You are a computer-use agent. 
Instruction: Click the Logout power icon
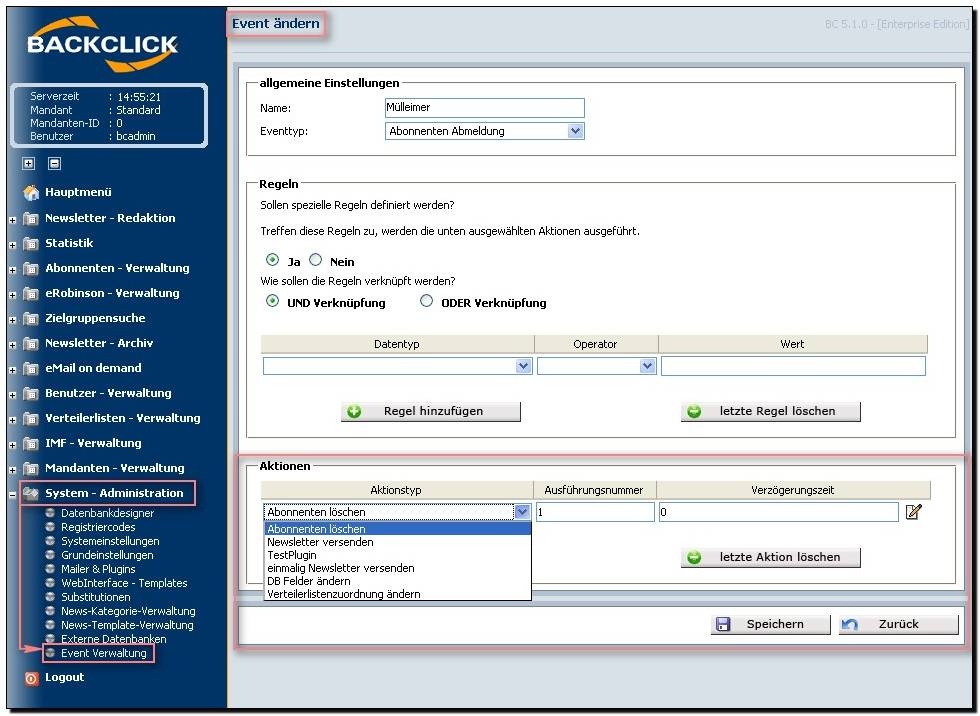[x=31, y=678]
